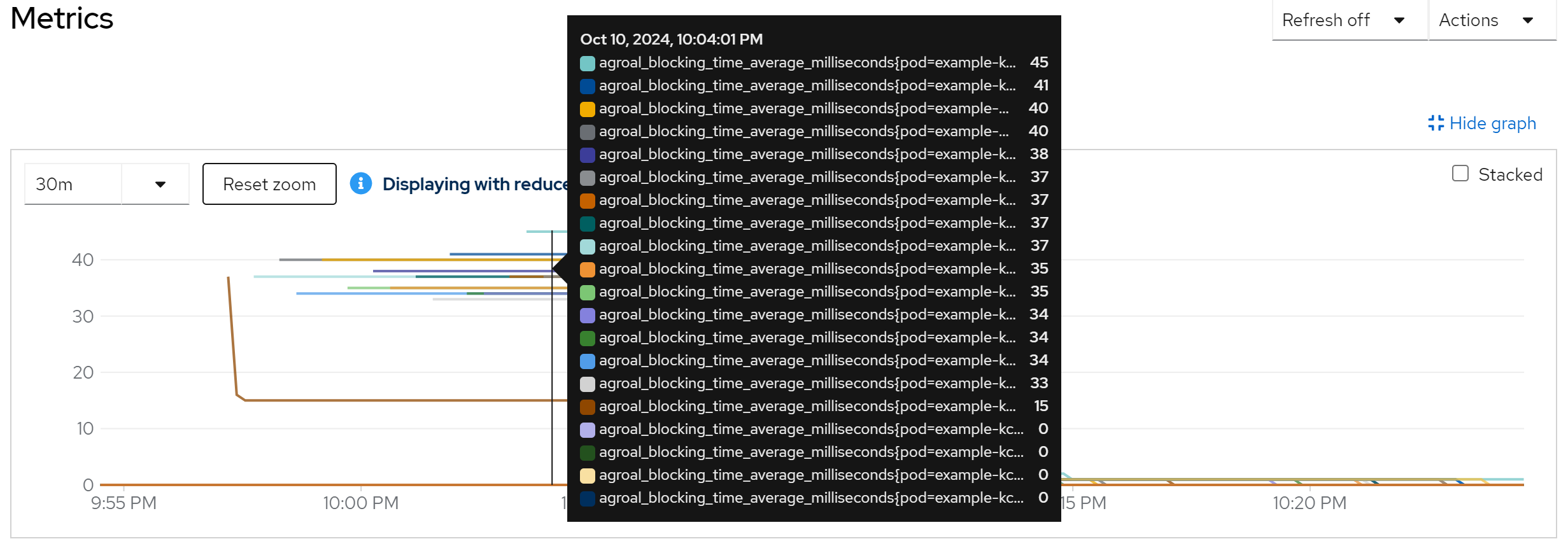Open the Refresh off dropdown
This screenshot has height=539, width=1568.
[1348, 20]
